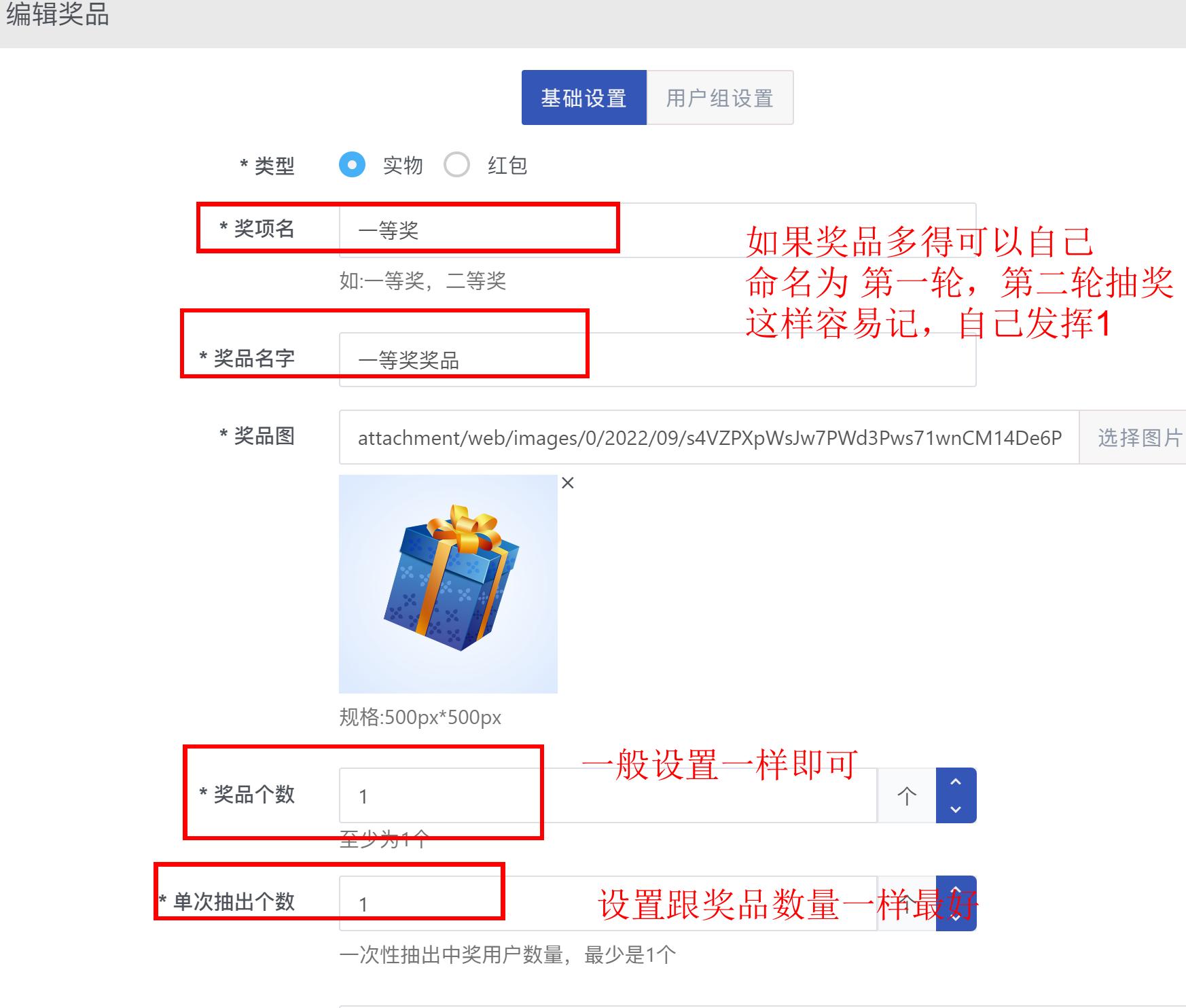The image size is (1186, 1008).
Task: Click the blue gift box thumbnail
Action: pyautogui.click(x=448, y=584)
